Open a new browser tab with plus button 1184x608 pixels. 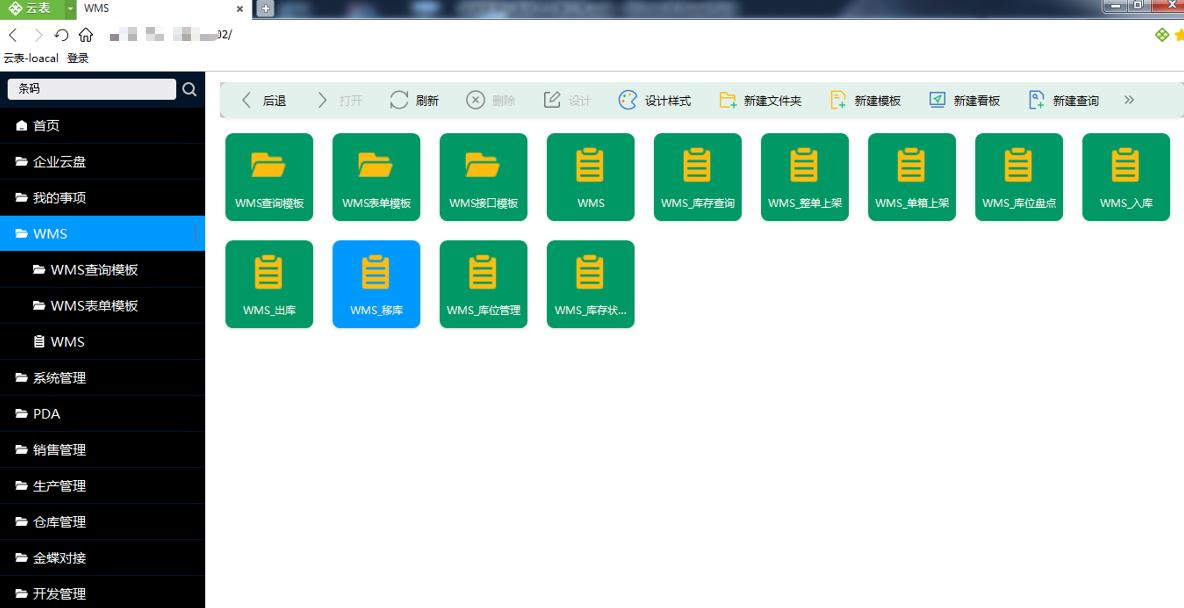click(265, 8)
